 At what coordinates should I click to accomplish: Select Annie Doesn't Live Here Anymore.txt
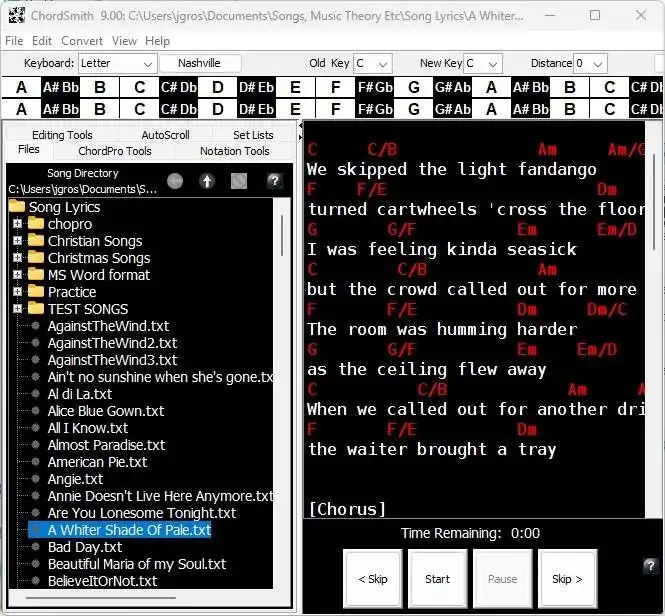point(160,496)
